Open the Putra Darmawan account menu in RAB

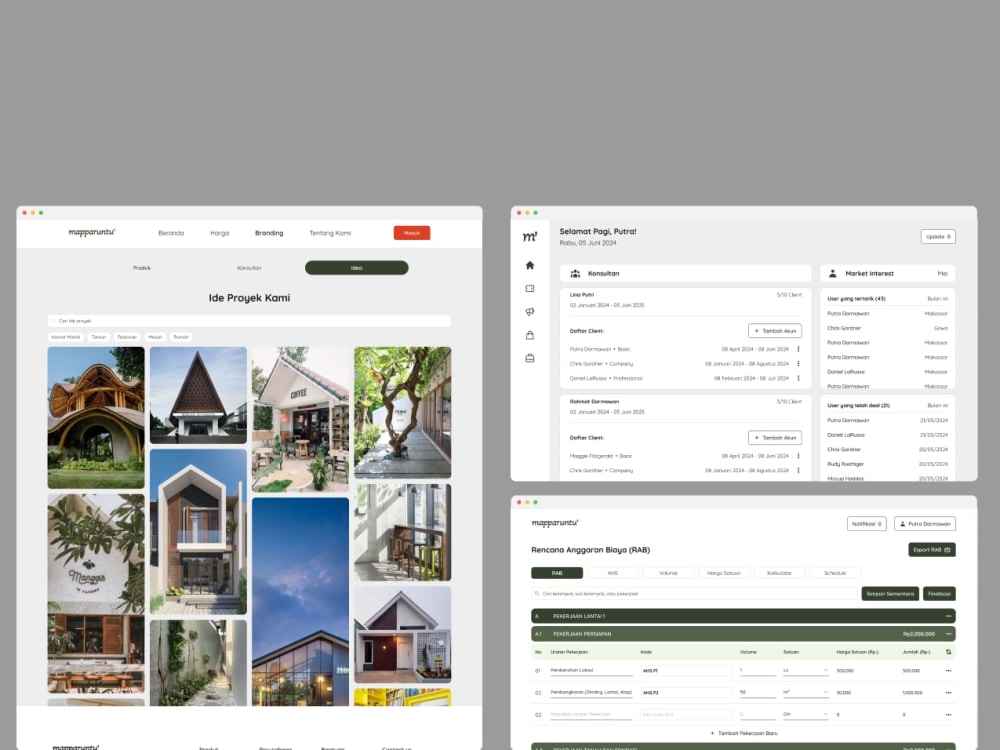[x=925, y=524]
